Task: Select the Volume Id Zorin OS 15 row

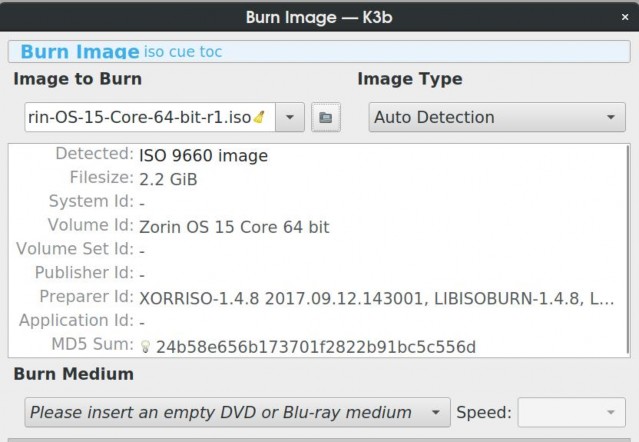Action: pyautogui.click(x=318, y=226)
